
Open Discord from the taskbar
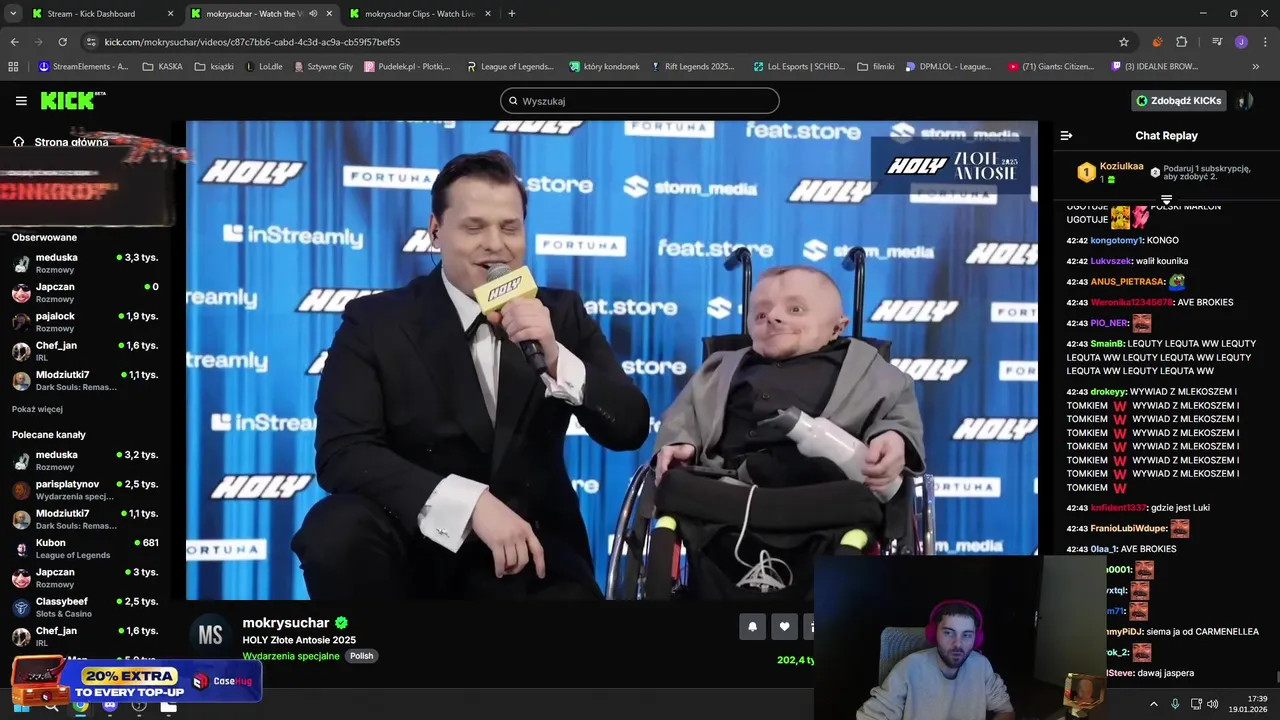coord(110,705)
